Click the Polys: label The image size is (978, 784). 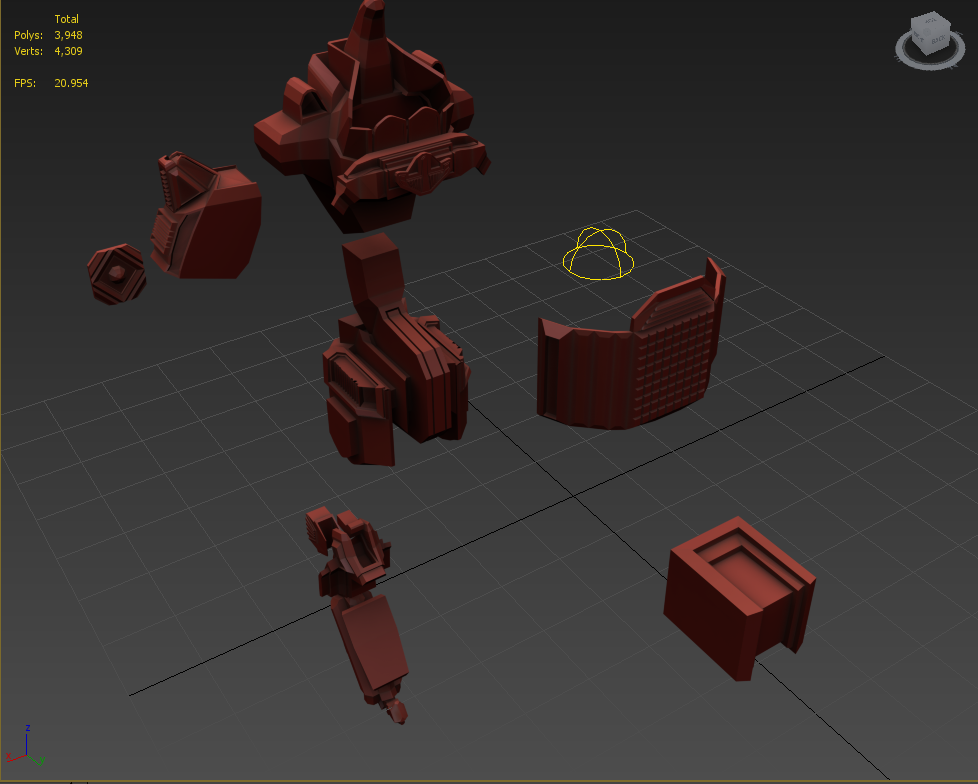29,35
